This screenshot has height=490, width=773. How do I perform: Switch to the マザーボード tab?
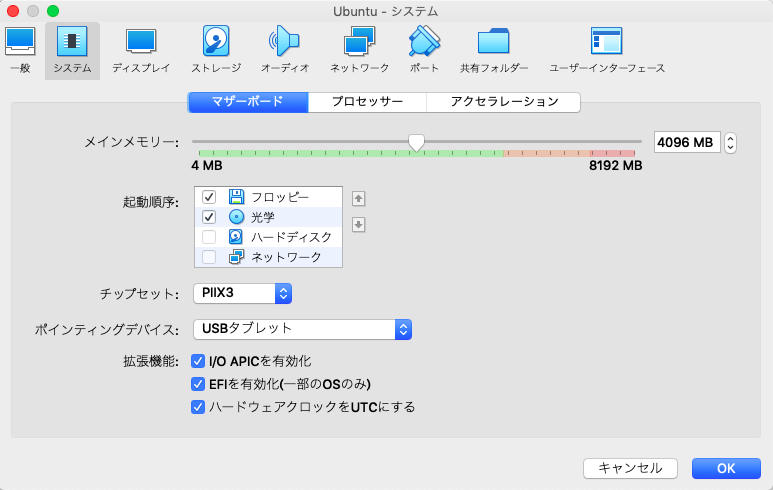[x=248, y=102]
